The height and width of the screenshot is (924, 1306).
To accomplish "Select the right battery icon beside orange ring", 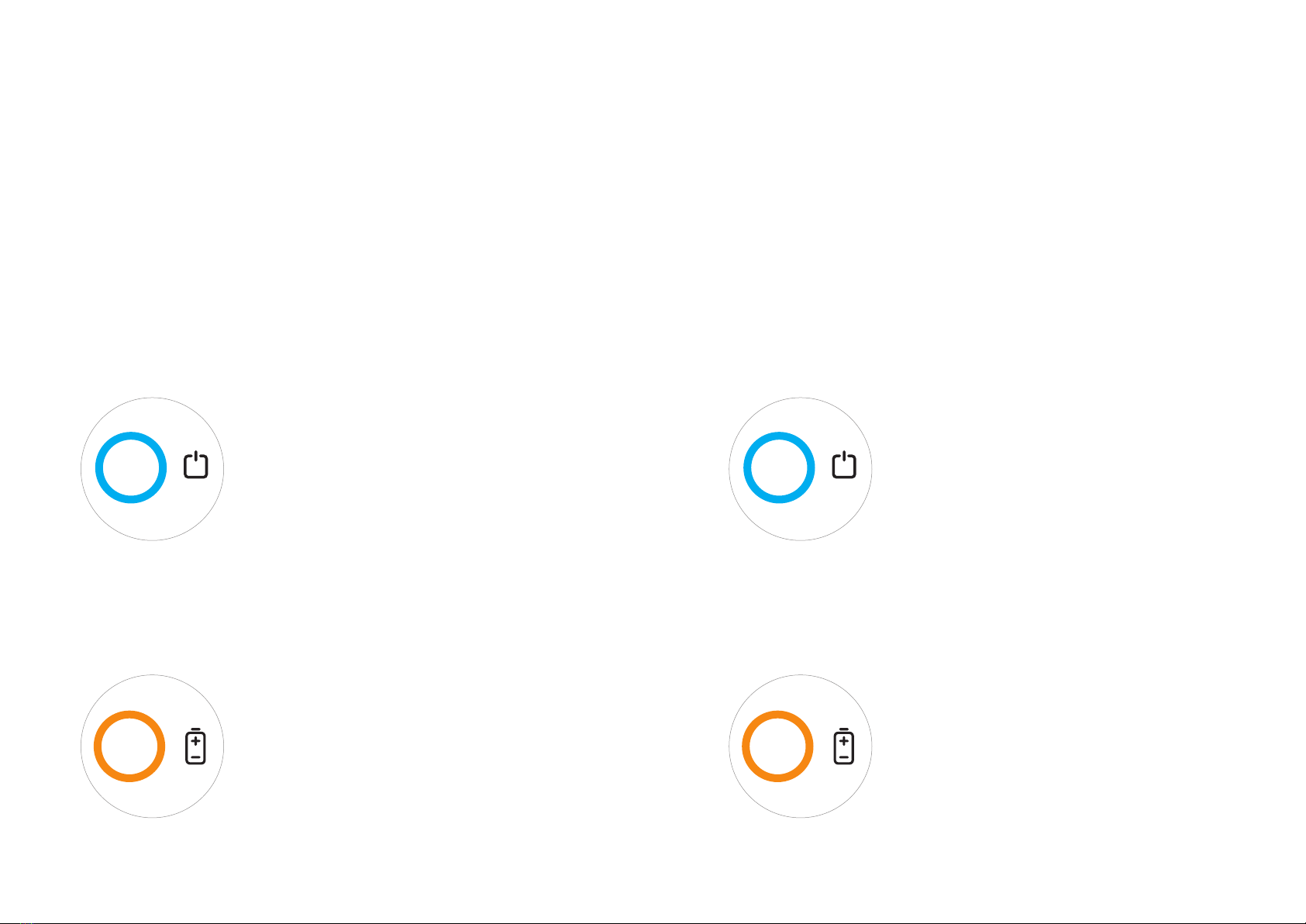I will [844, 746].
